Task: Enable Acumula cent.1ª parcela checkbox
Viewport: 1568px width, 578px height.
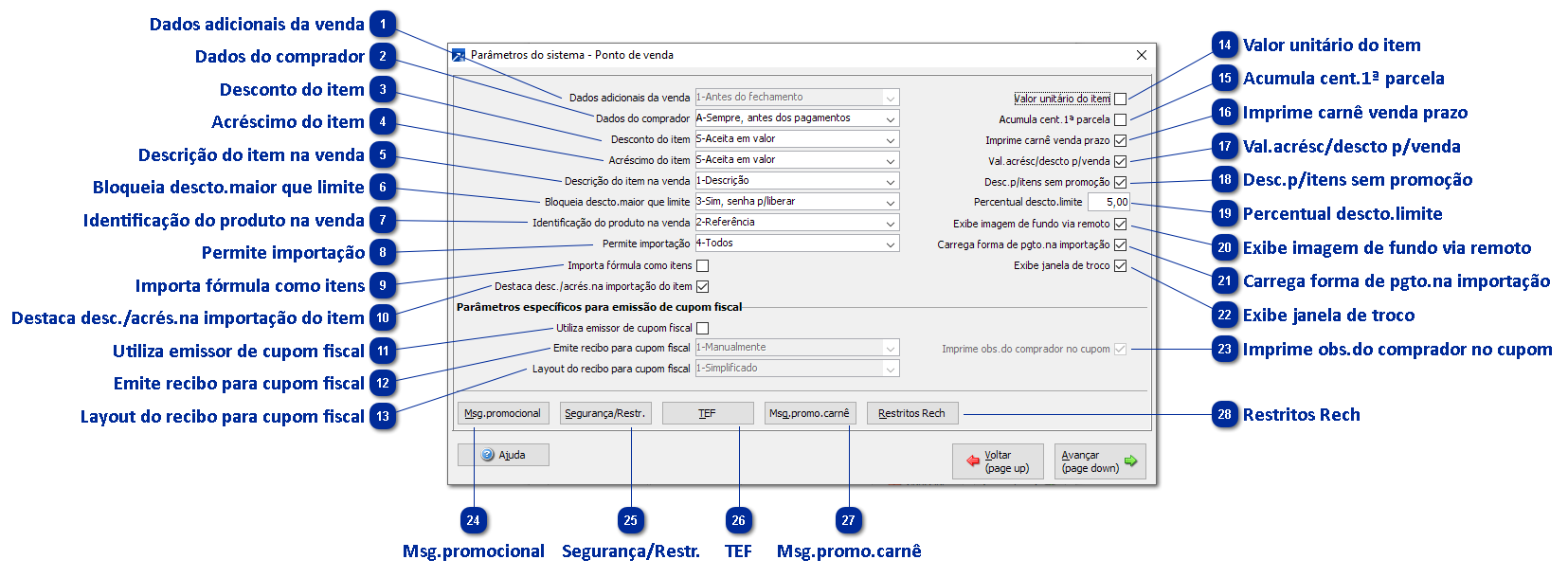Action: pyautogui.click(x=1121, y=119)
